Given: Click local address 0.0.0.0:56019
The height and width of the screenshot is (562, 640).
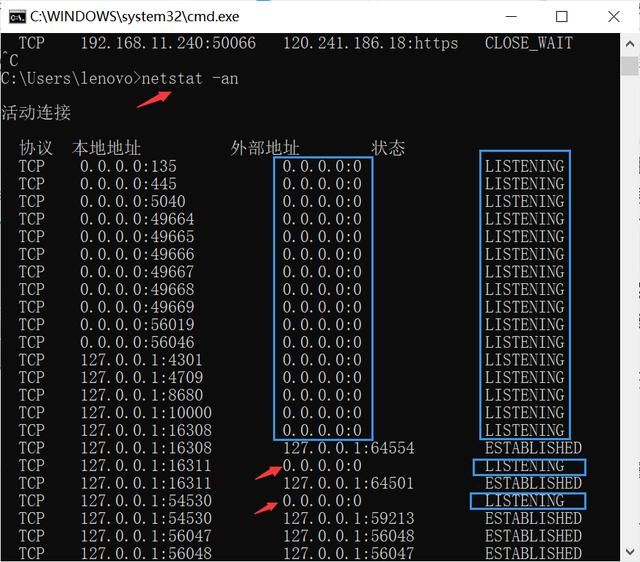Looking at the screenshot, I should coord(137,324).
